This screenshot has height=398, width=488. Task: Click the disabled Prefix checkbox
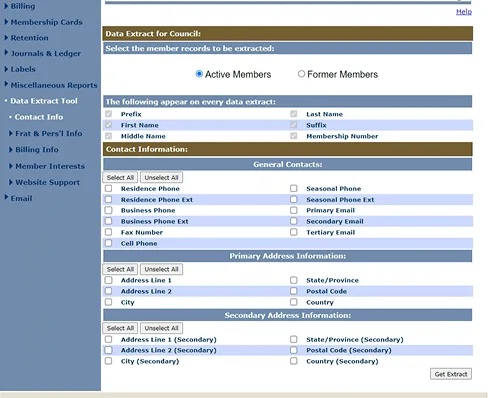[x=108, y=114]
